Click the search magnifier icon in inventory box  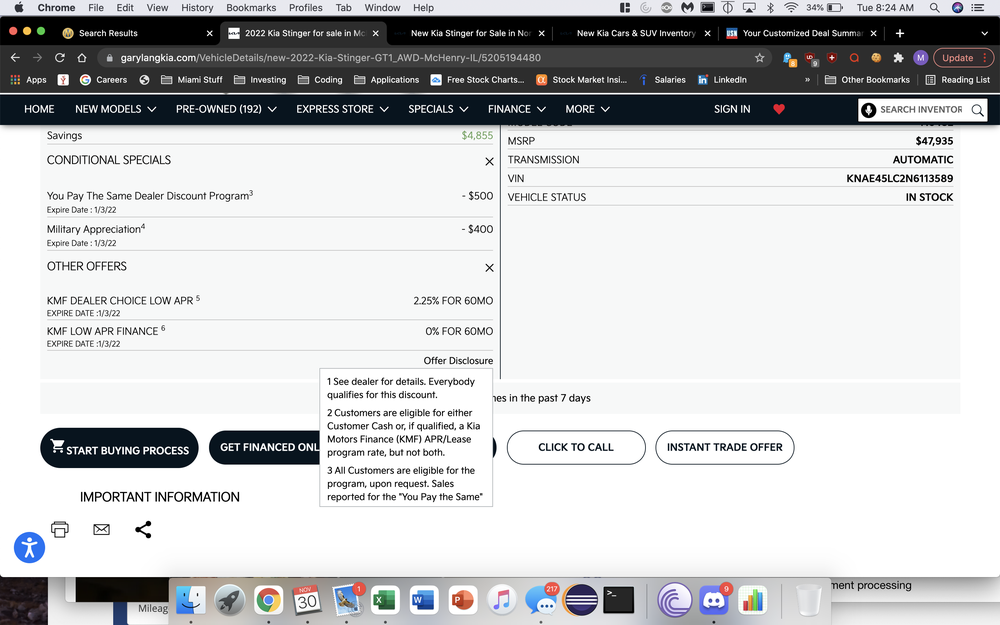pos(977,110)
